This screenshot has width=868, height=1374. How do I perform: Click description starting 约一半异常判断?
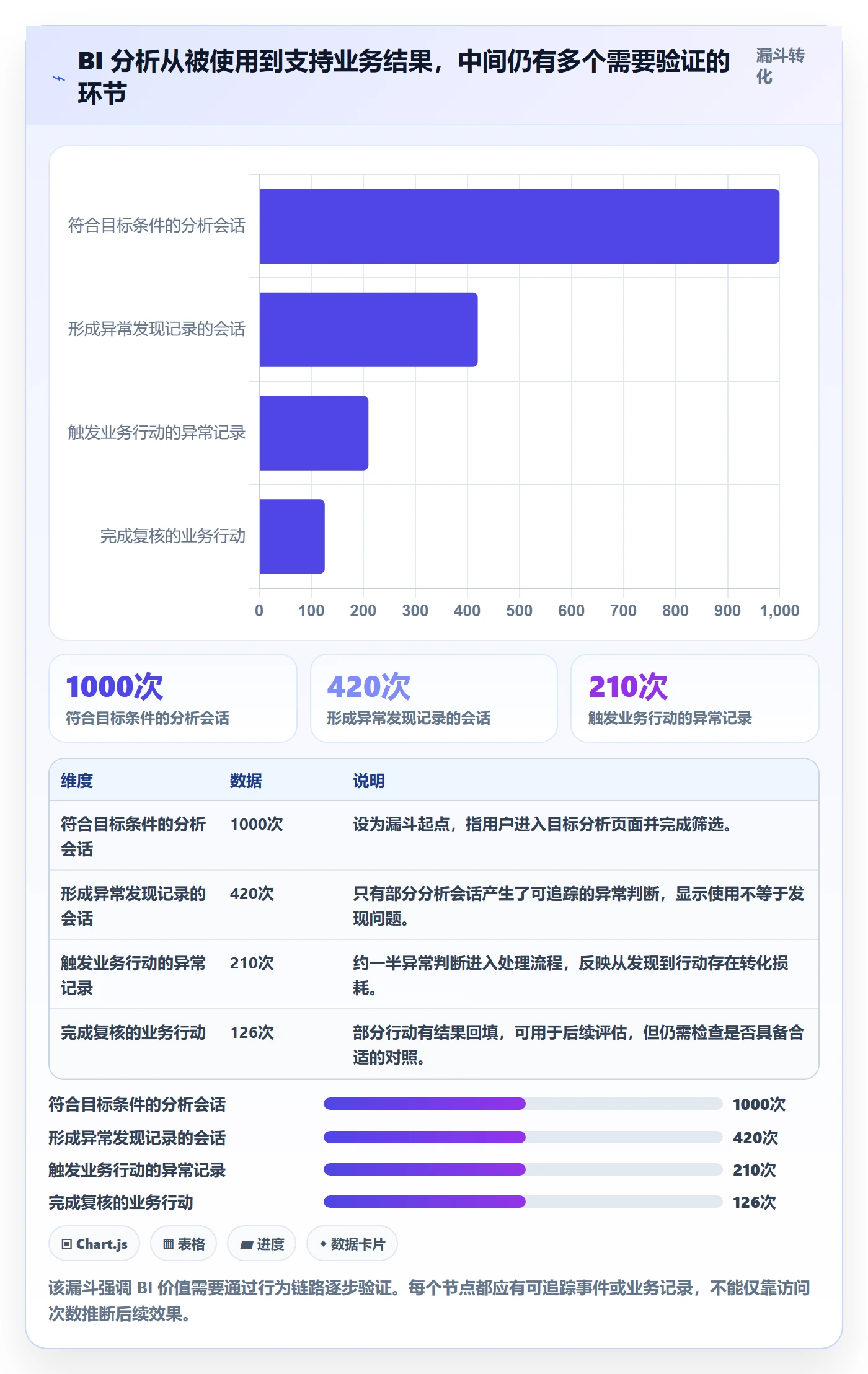(x=570, y=975)
